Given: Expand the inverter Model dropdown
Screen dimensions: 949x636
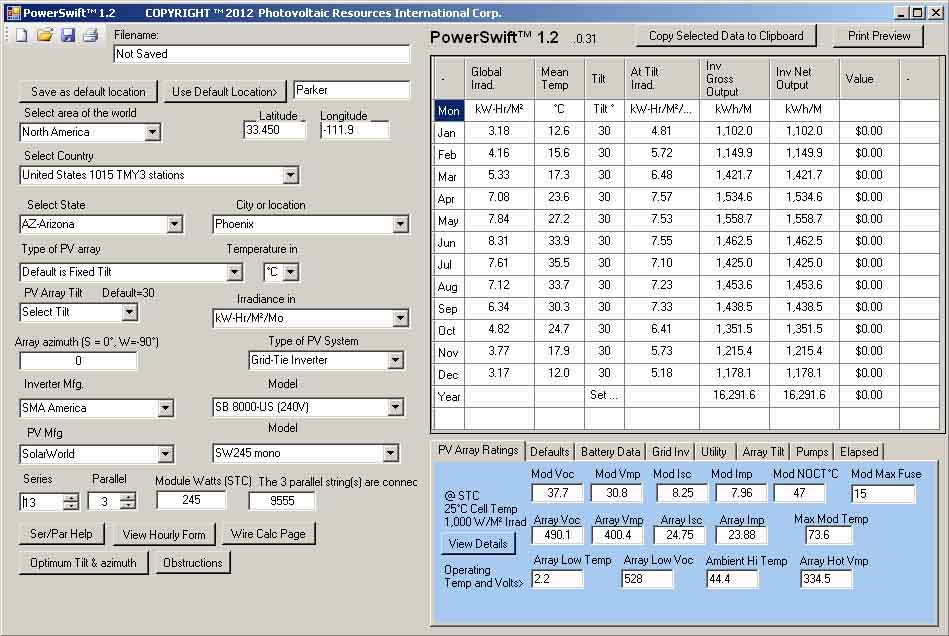Looking at the screenshot, I should click(395, 407).
